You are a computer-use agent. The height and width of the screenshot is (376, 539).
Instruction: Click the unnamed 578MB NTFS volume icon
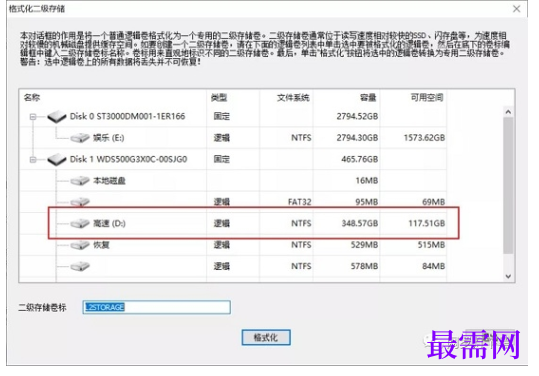point(80,266)
